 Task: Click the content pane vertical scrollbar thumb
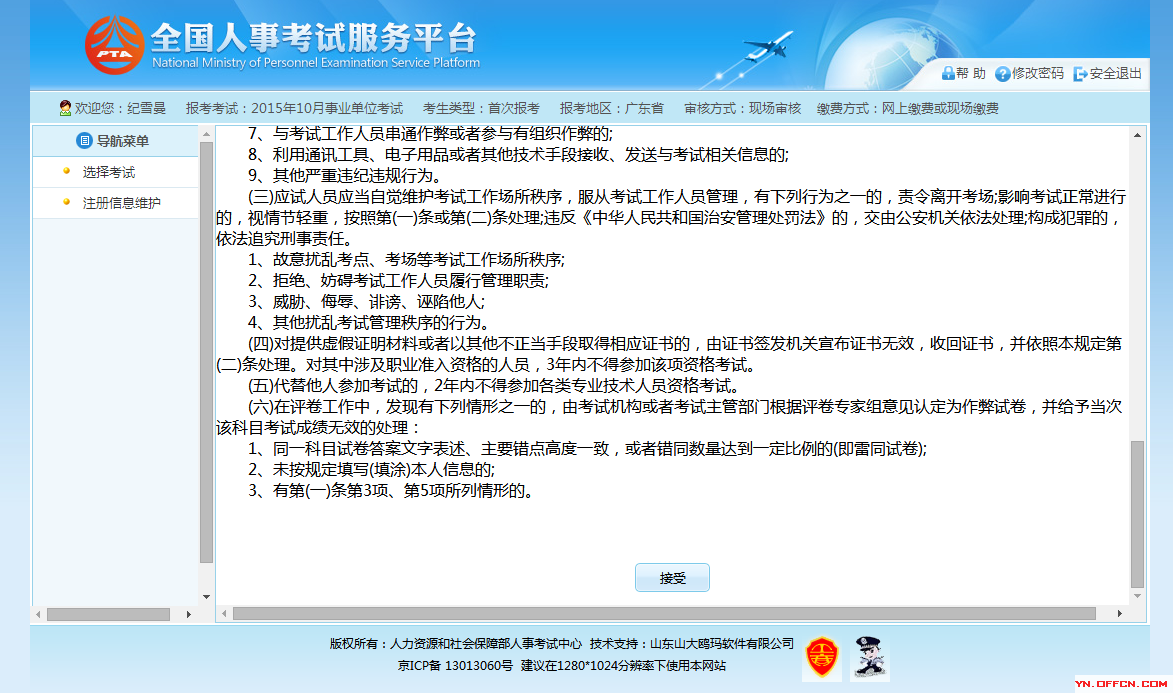click(1137, 514)
